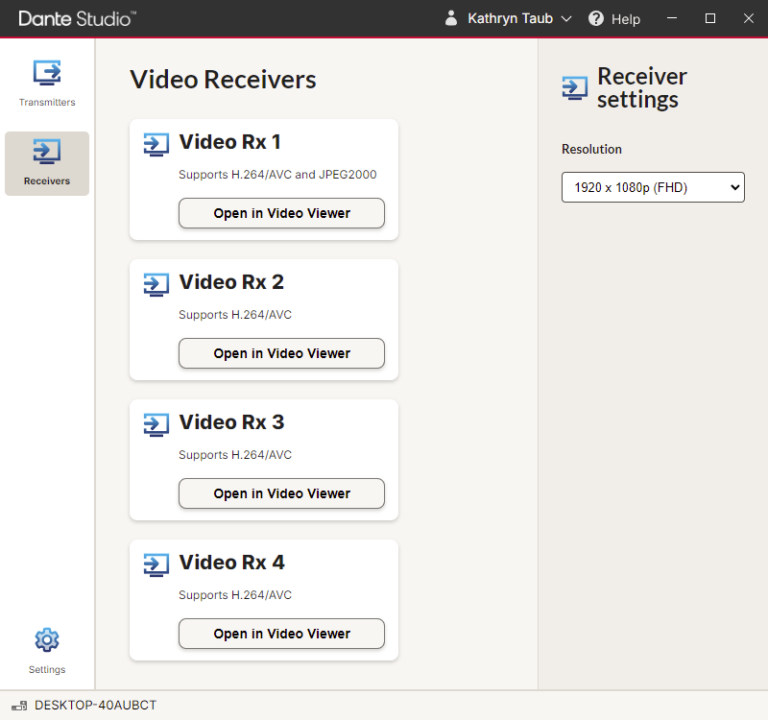This screenshot has height=720, width=768.
Task: Click the Help menu label
Action: [x=625, y=19]
